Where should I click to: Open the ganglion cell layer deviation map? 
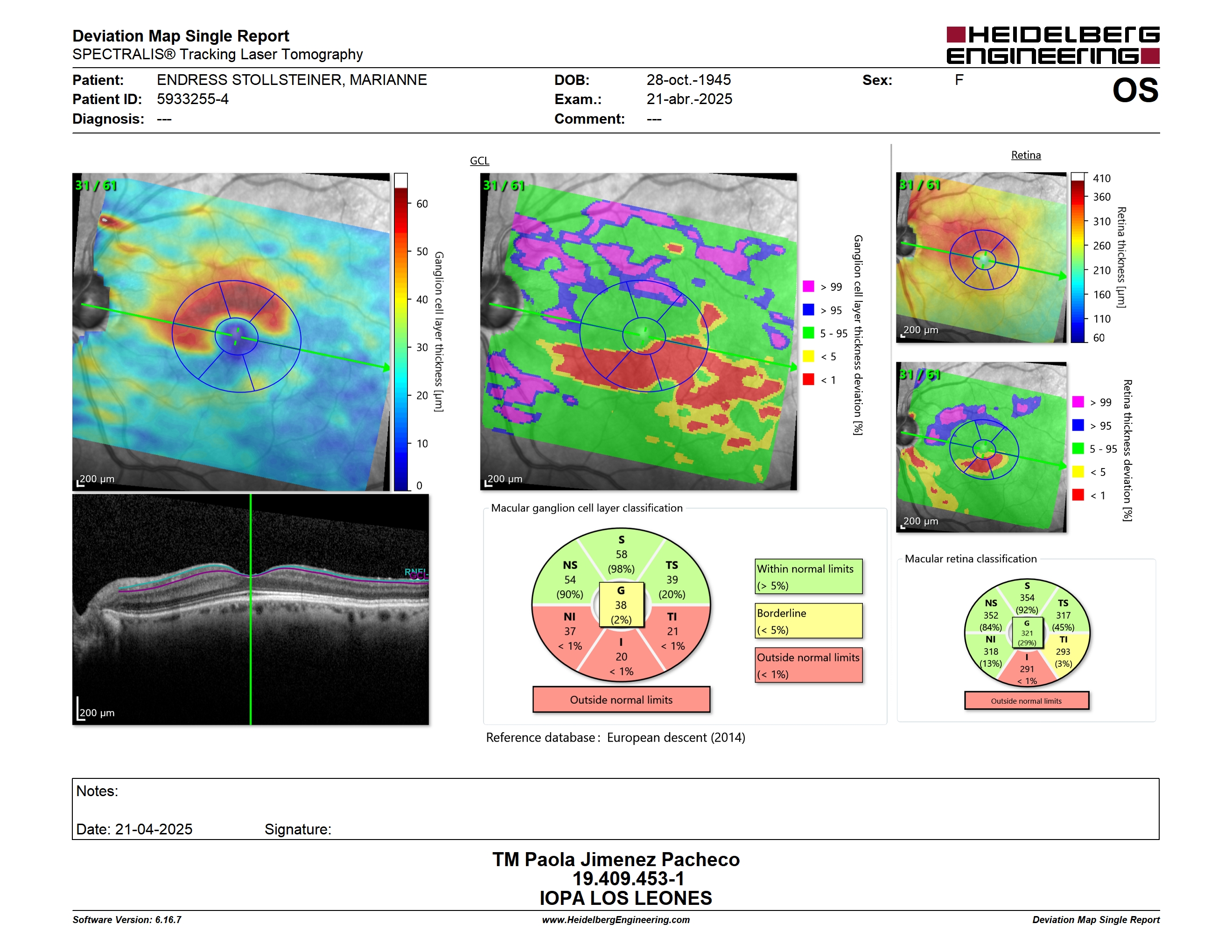(x=638, y=332)
